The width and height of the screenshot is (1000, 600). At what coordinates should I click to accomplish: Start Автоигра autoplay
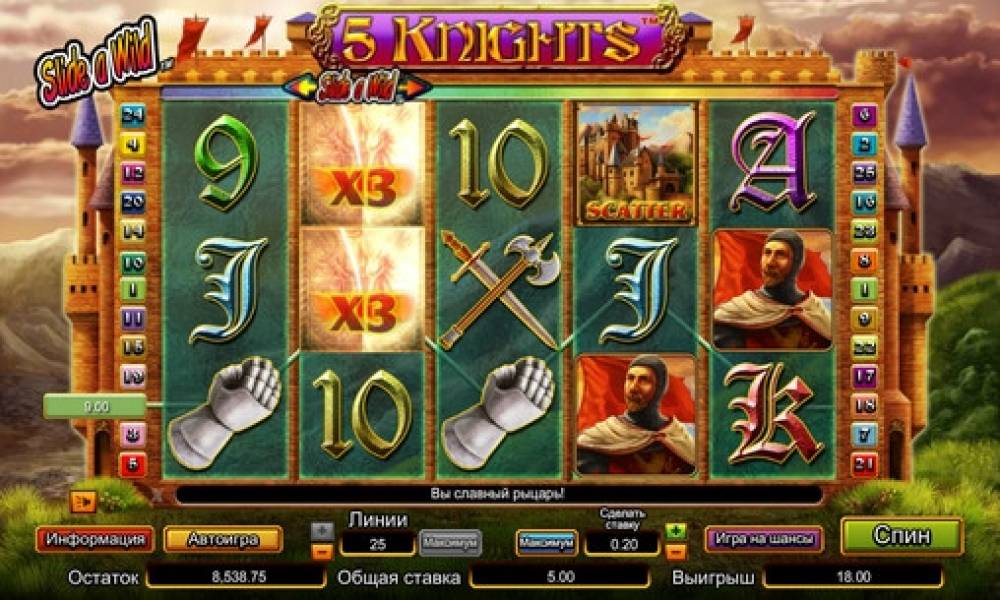(x=223, y=539)
